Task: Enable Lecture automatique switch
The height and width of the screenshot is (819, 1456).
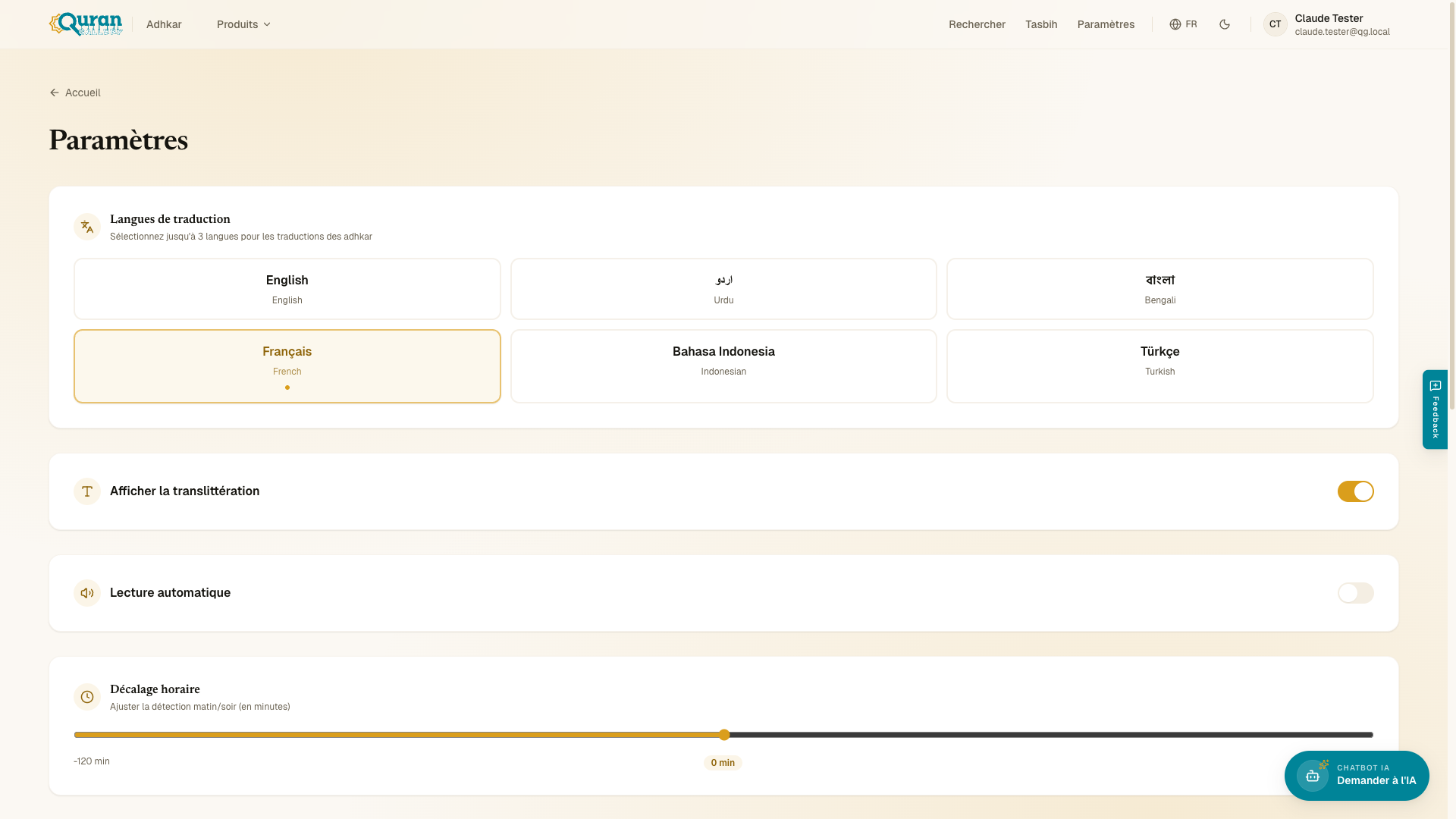Action: (x=1356, y=593)
